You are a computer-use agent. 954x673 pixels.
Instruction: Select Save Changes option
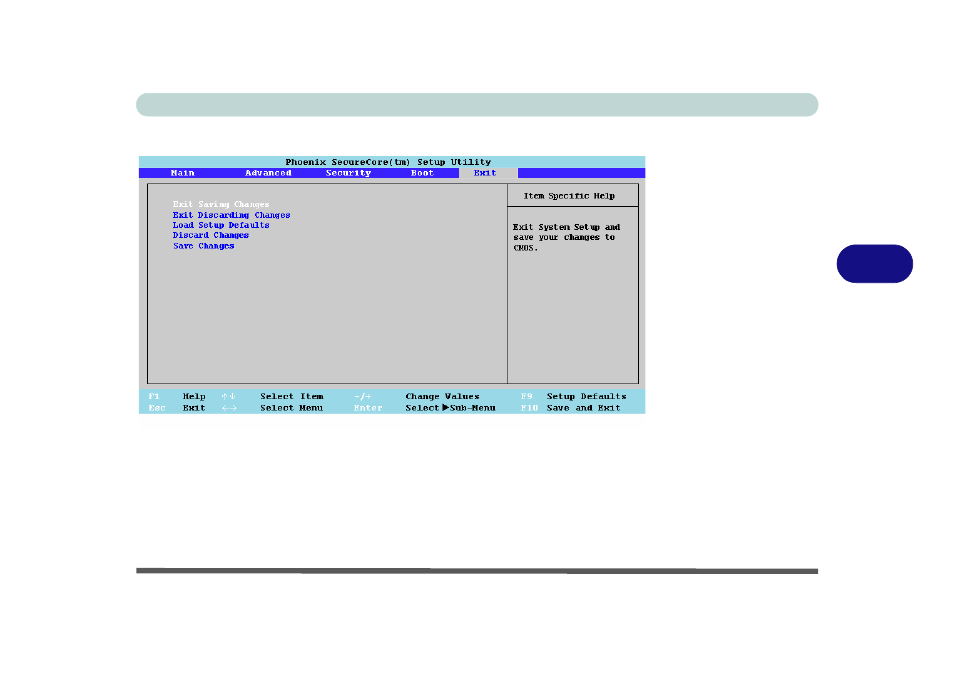point(204,246)
